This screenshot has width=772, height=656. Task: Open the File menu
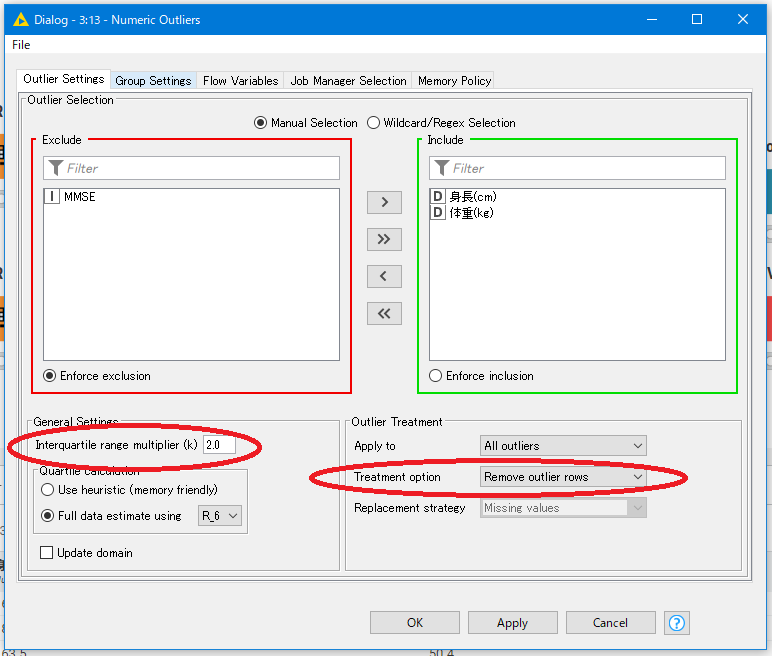pyautogui.click(x=21, y=45)
